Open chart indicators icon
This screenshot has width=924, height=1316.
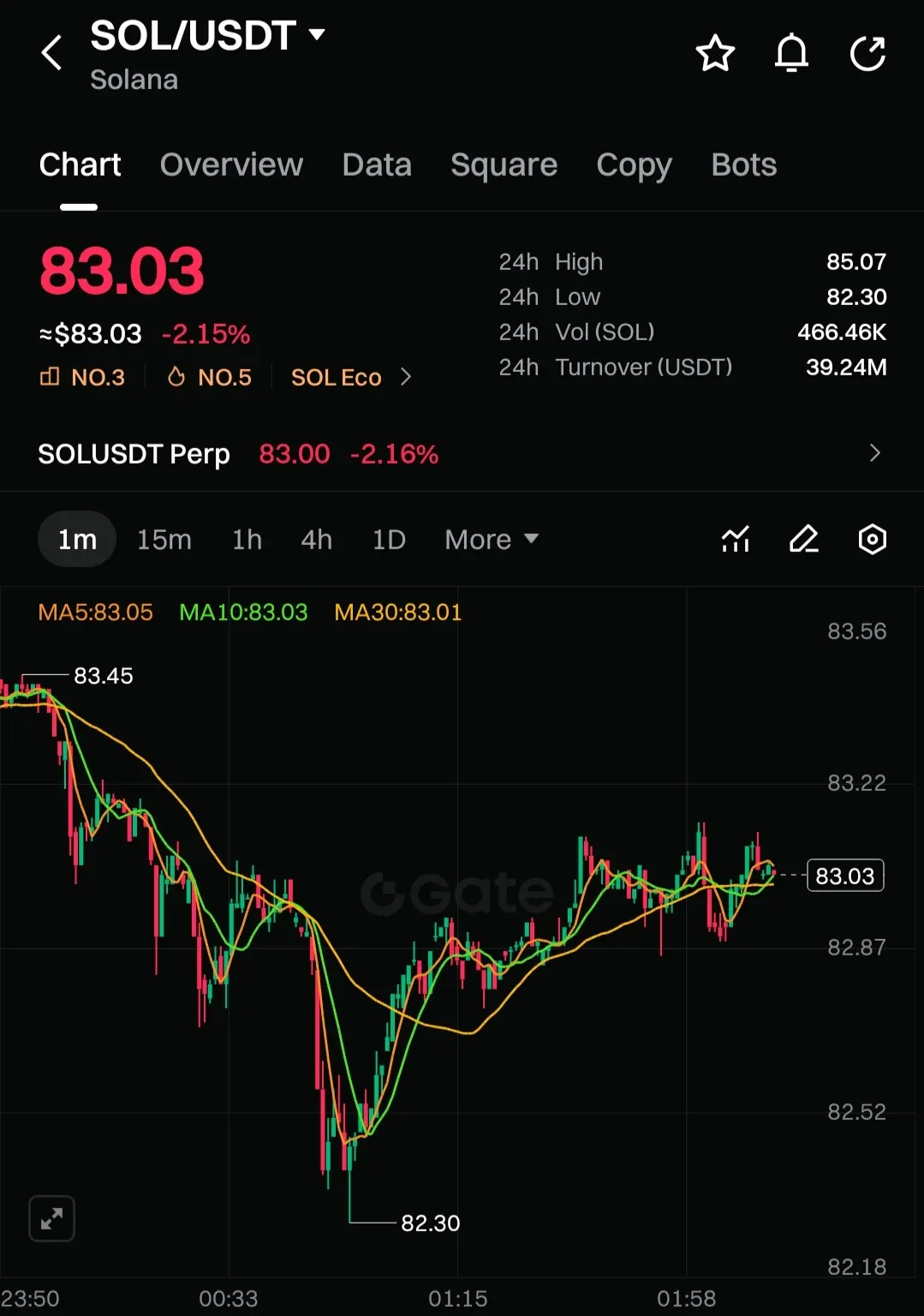coord(736,540)
